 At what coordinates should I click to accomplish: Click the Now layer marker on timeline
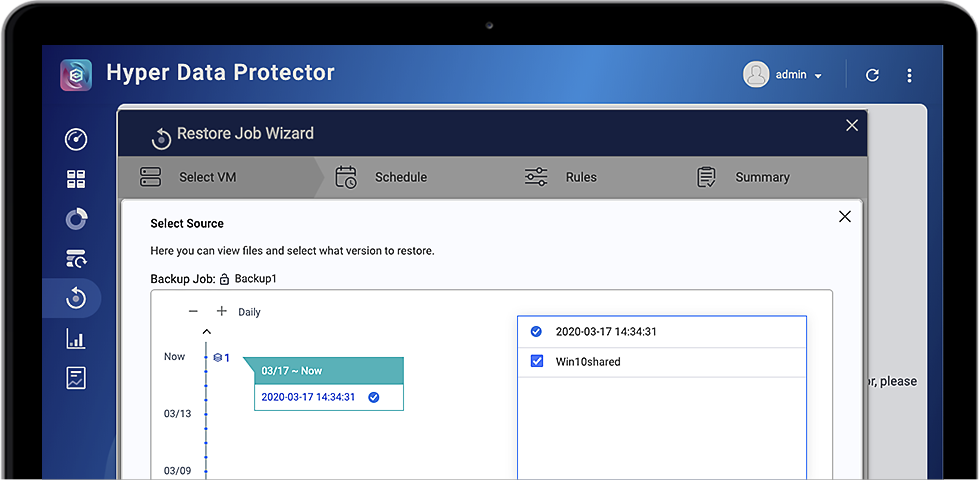[221, 357]
